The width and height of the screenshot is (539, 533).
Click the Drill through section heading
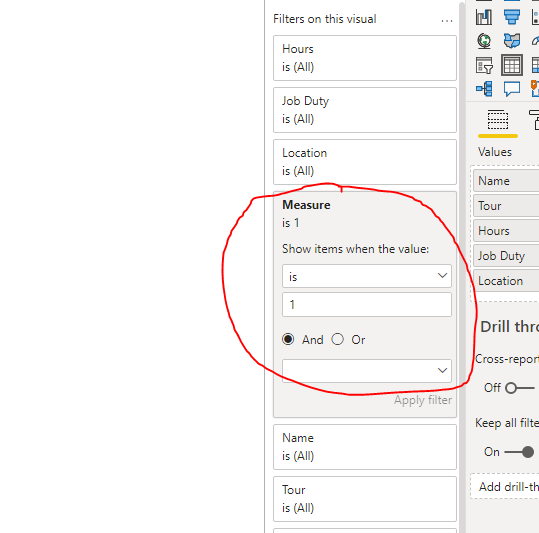(x=509, y=326)
